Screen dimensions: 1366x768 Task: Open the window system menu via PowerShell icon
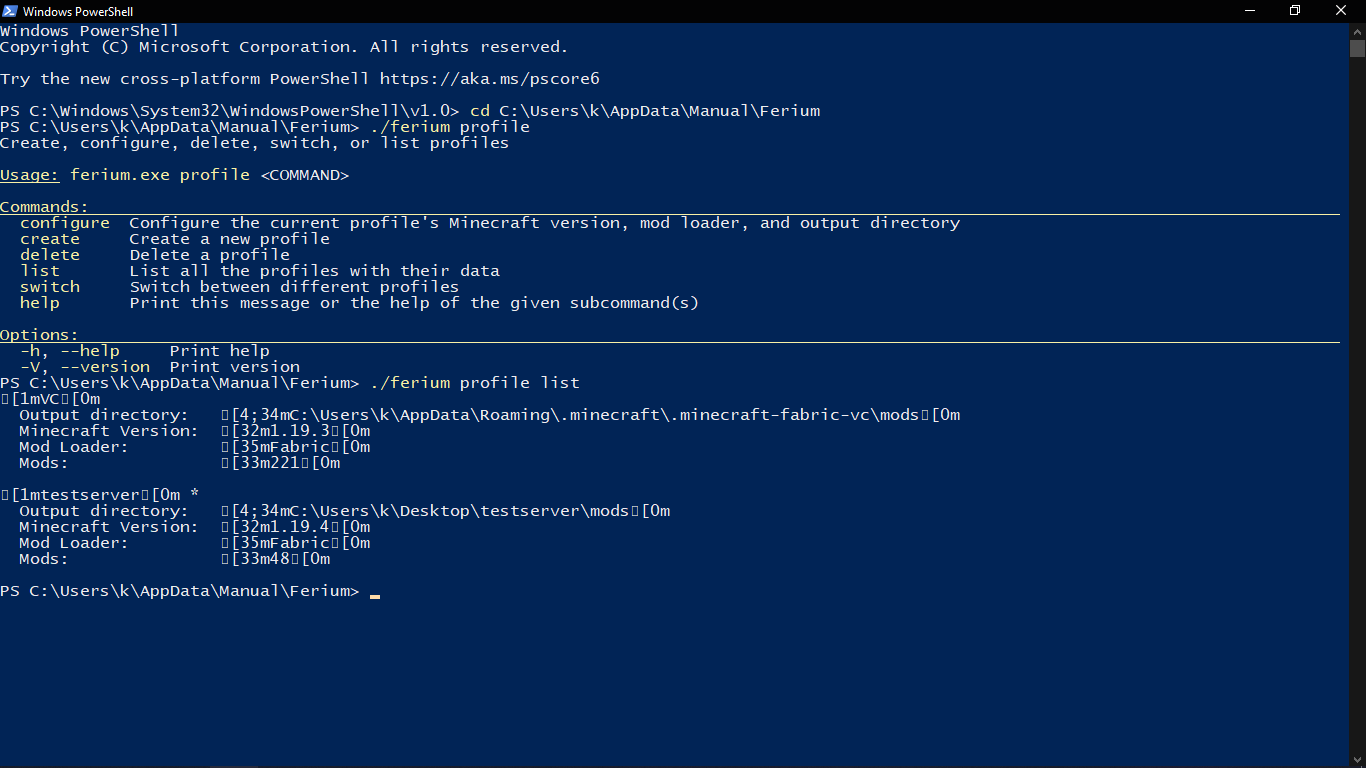click(x=10, y=11)
